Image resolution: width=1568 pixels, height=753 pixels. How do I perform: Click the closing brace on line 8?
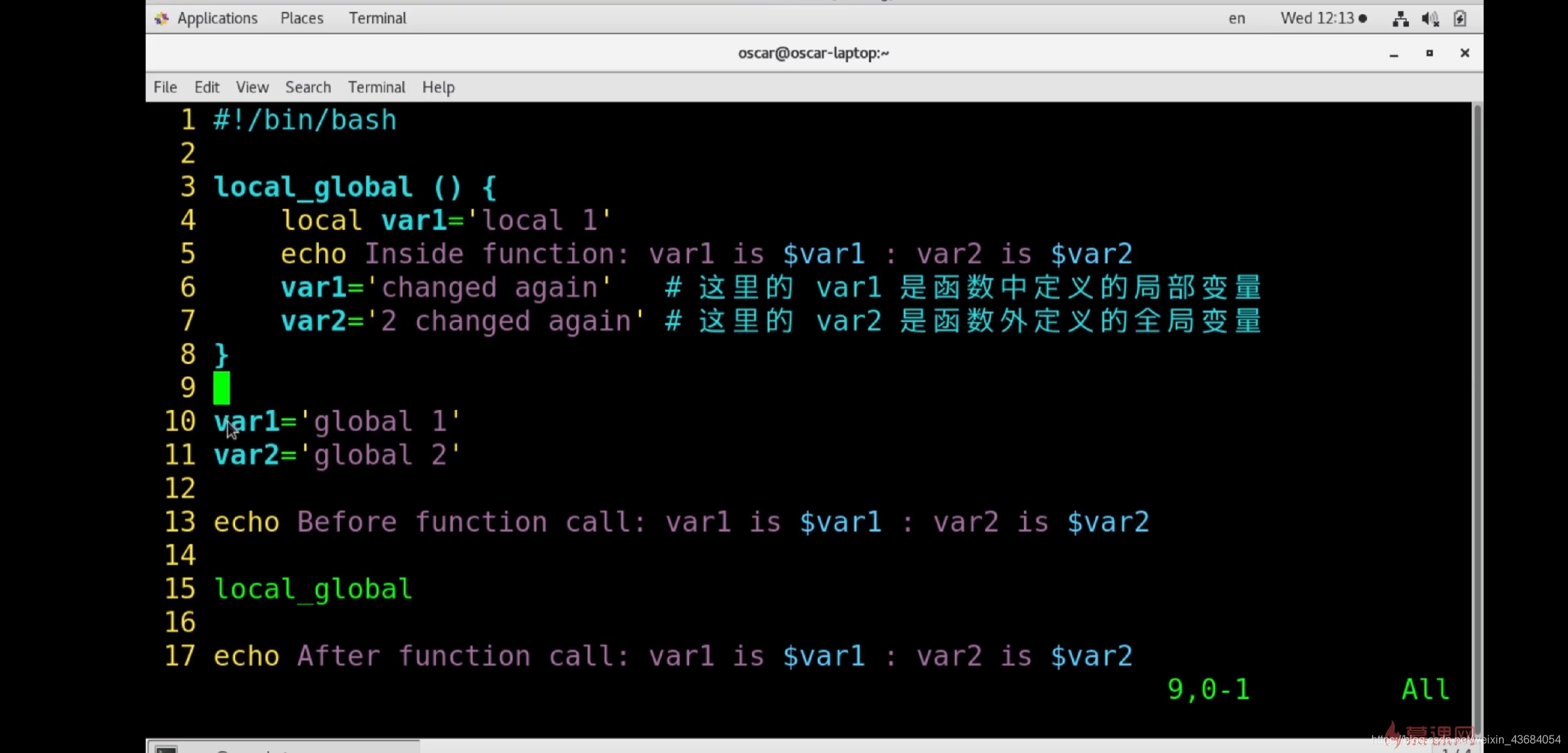point(221,354)
